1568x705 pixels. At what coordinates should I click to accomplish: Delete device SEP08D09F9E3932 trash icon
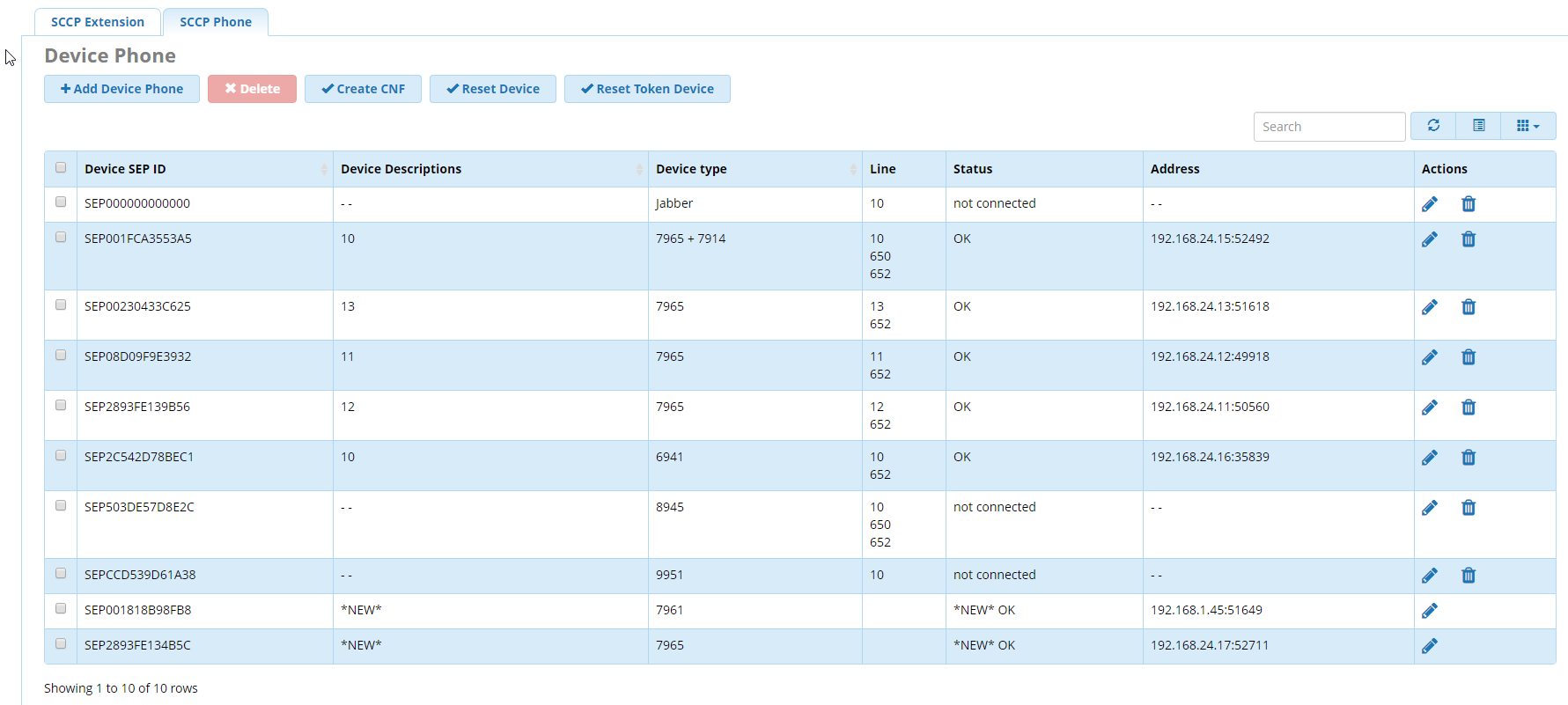pyautogui.click(x=1469, y=357)
